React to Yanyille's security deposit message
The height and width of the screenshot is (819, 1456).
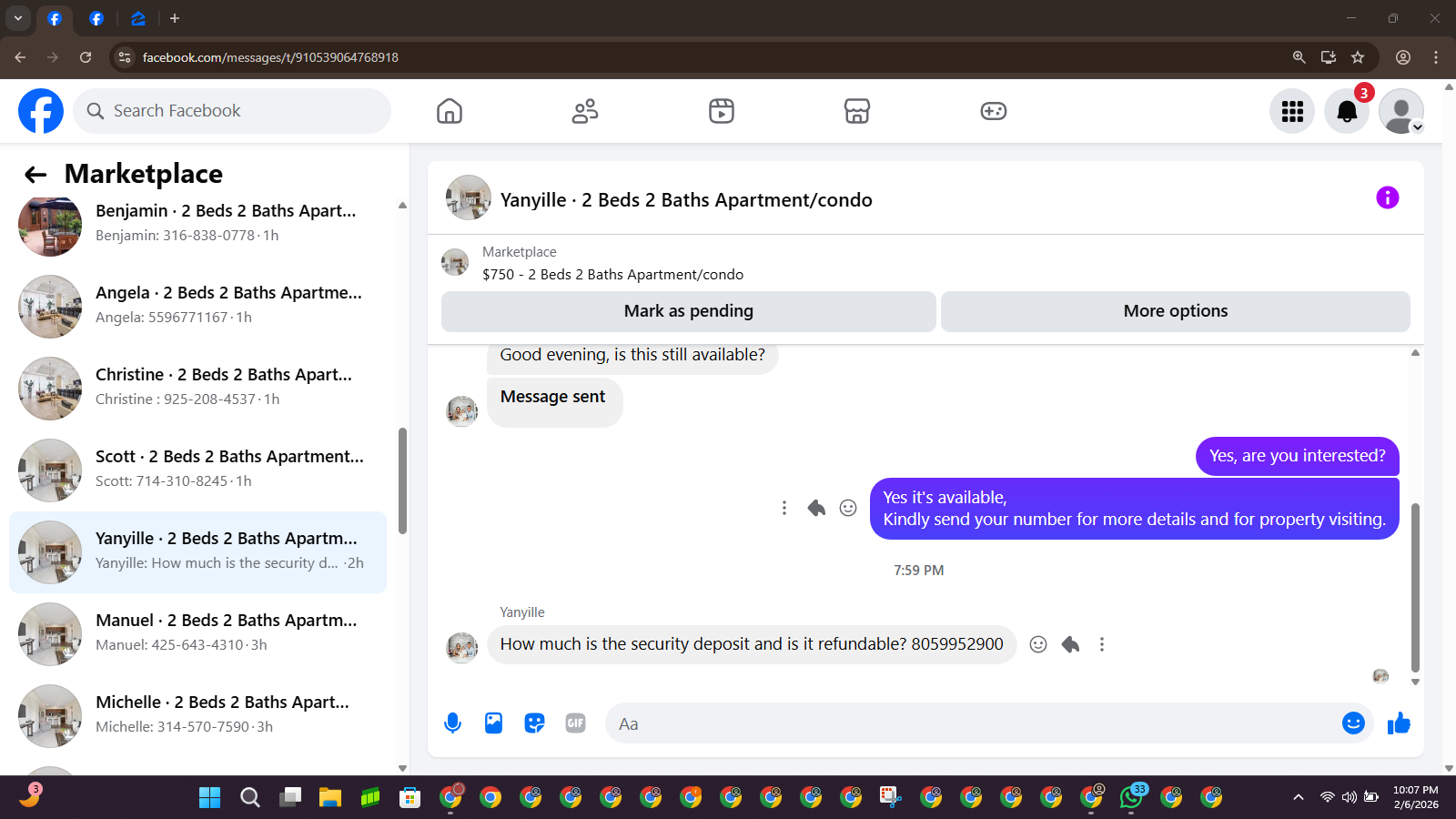[1038, 644]
